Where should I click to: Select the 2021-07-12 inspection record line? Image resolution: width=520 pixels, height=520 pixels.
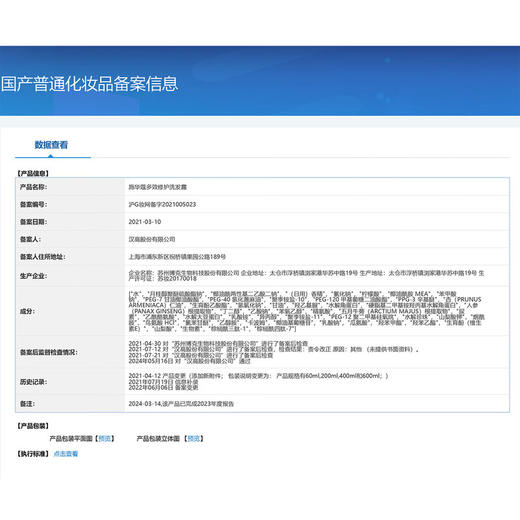click(273, 349)
